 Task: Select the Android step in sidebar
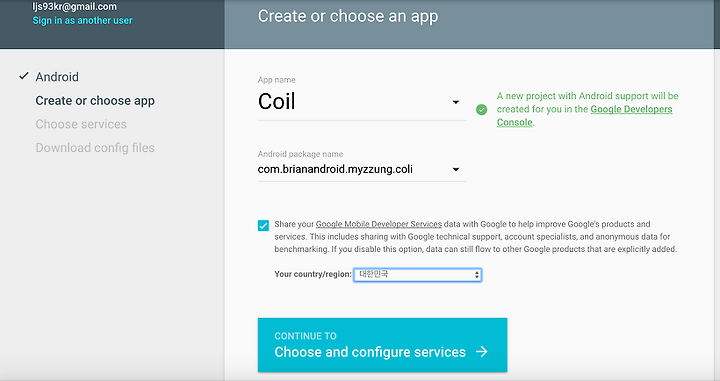(x=57, y=77)
